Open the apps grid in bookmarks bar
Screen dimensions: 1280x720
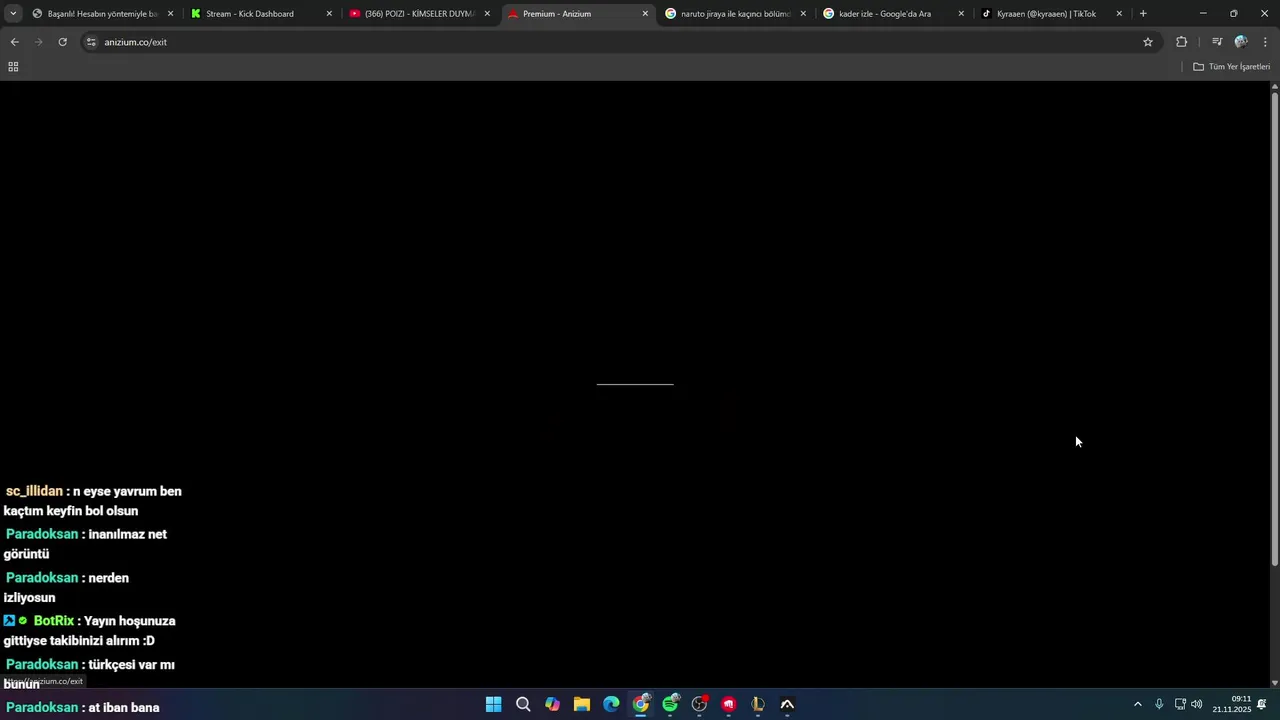pos(13,67)
